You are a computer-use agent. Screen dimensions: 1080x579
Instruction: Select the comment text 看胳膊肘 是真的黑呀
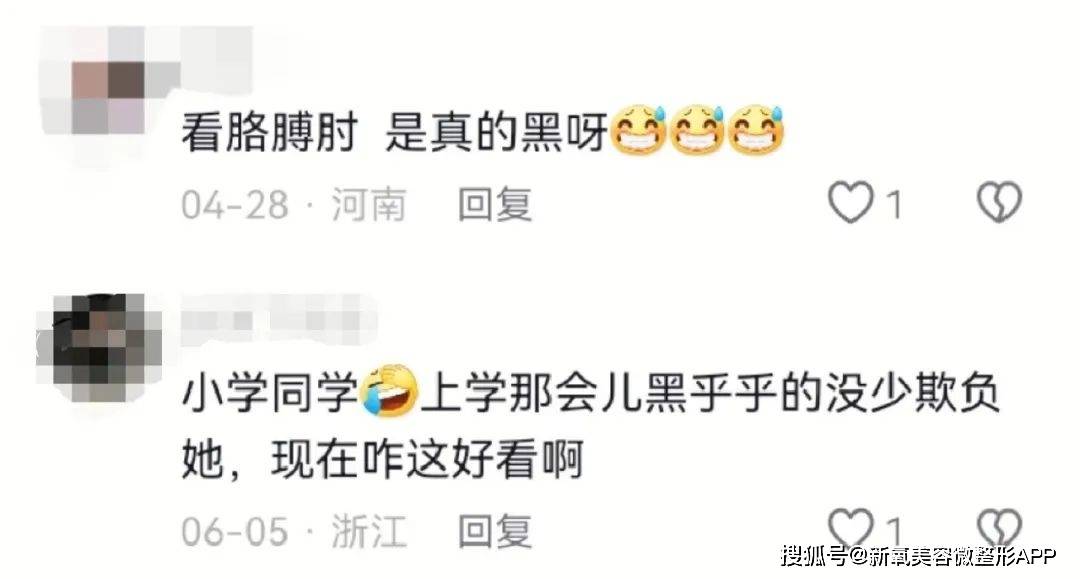[395, 133]
